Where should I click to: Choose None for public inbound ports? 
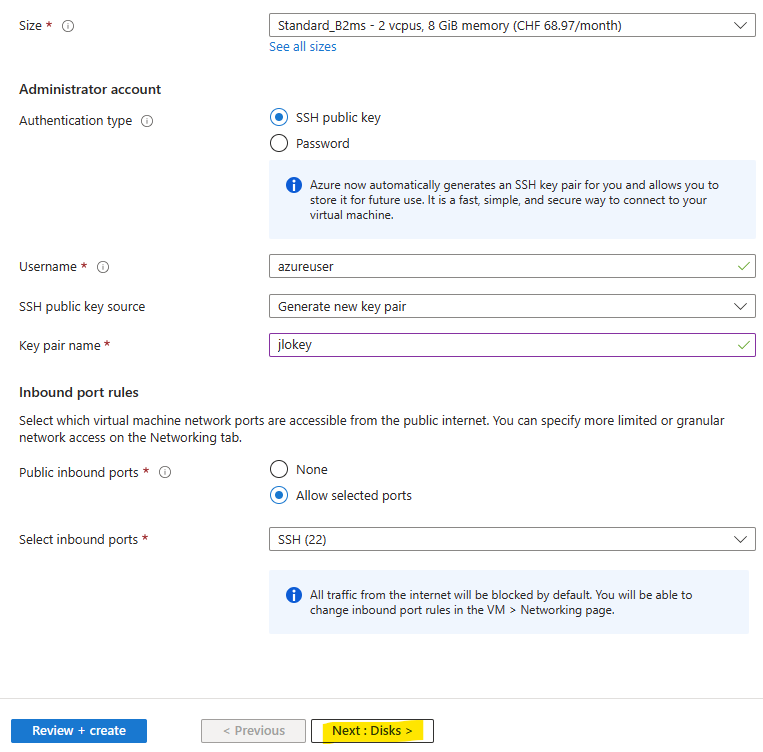tap(279, 469)
